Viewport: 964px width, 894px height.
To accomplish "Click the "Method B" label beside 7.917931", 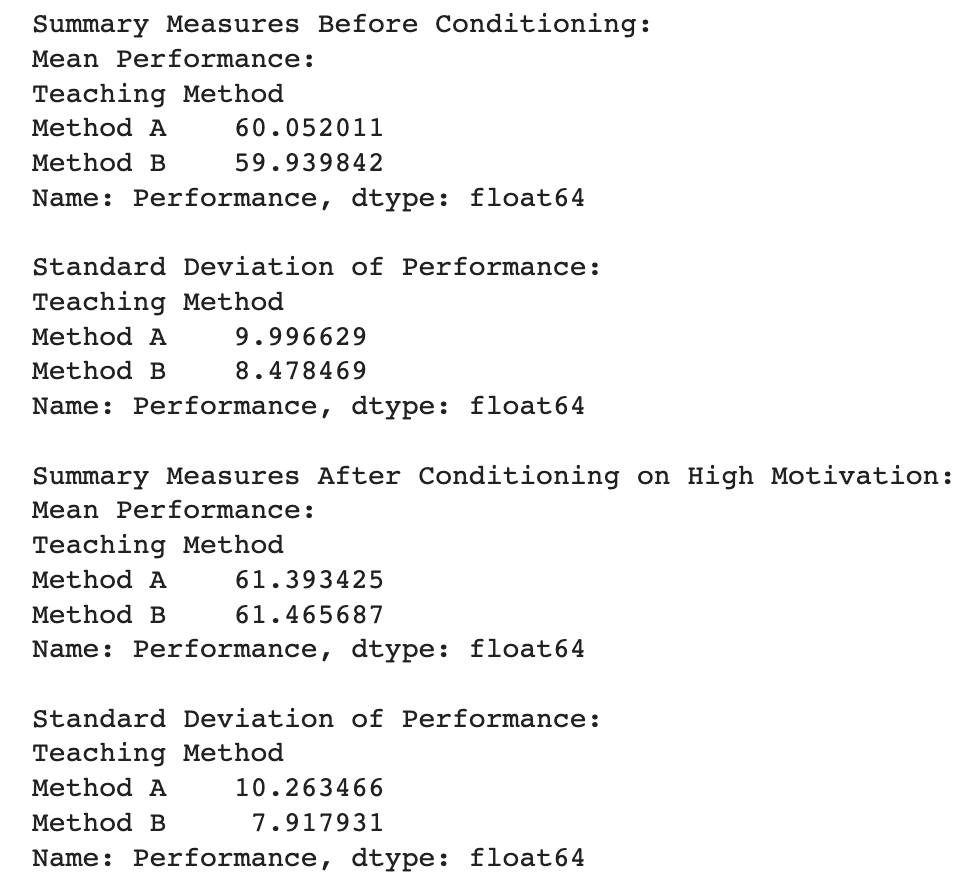I will [99, 823].
